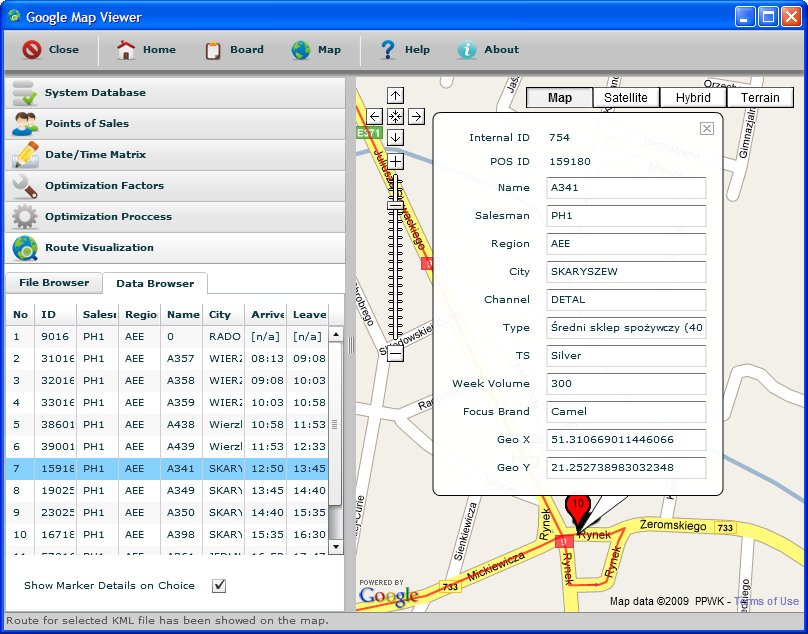The width and height of the screenshot is (808, 634).
Task: Open the About info icon
Action: (467, 50)
